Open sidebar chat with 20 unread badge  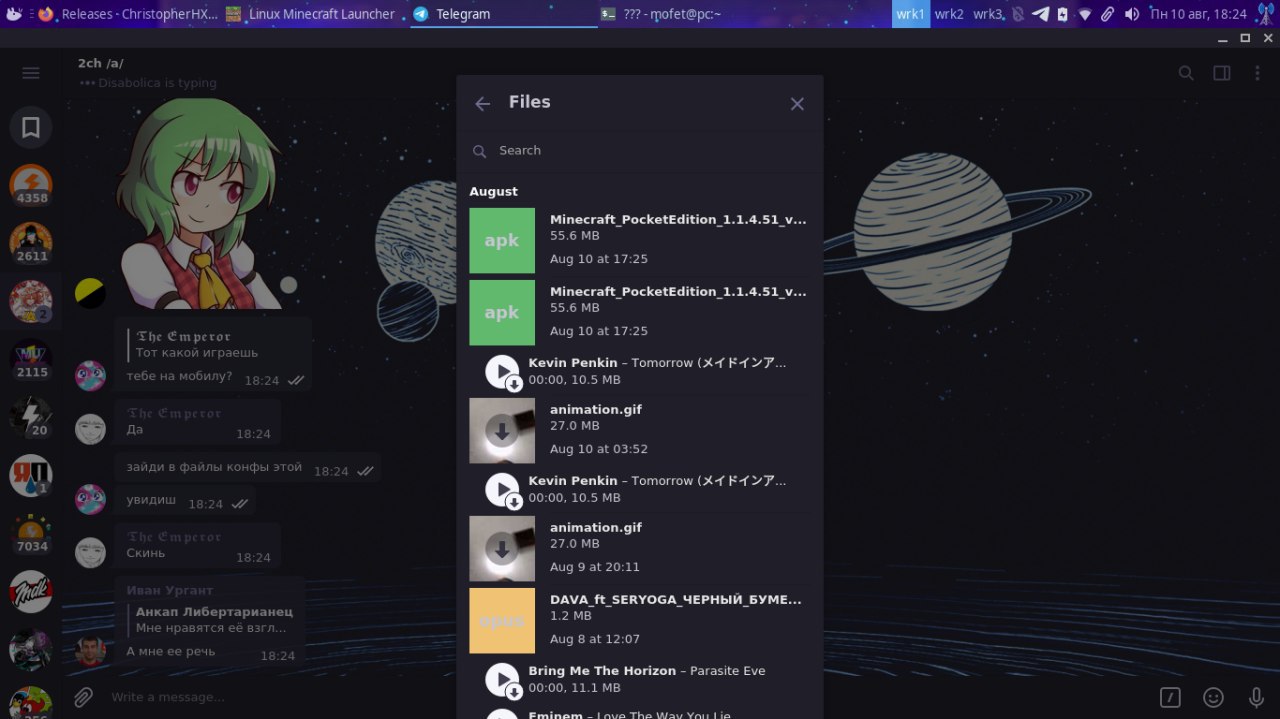click(31, 418)
